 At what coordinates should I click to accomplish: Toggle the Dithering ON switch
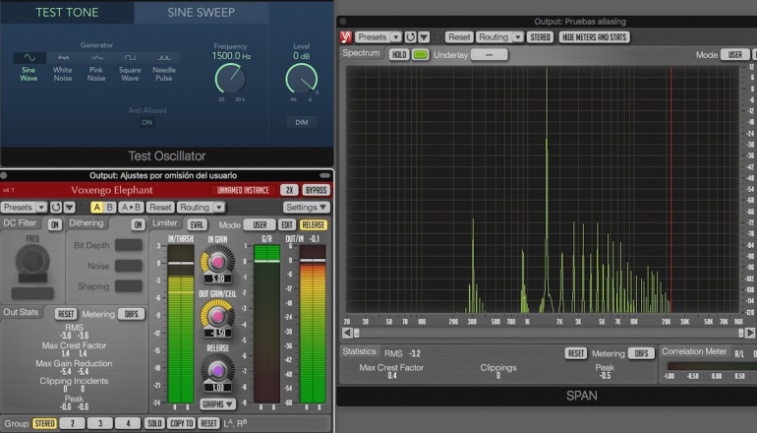(138, 224)
